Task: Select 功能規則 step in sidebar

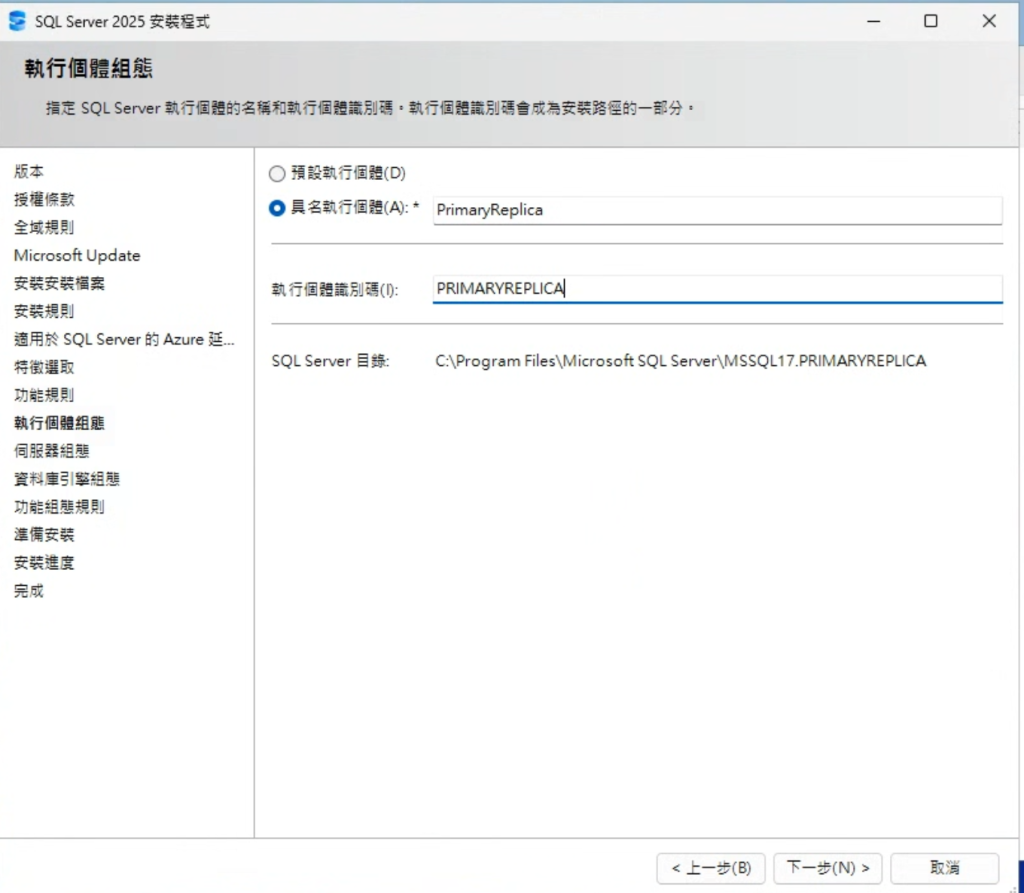Action: 44,395
